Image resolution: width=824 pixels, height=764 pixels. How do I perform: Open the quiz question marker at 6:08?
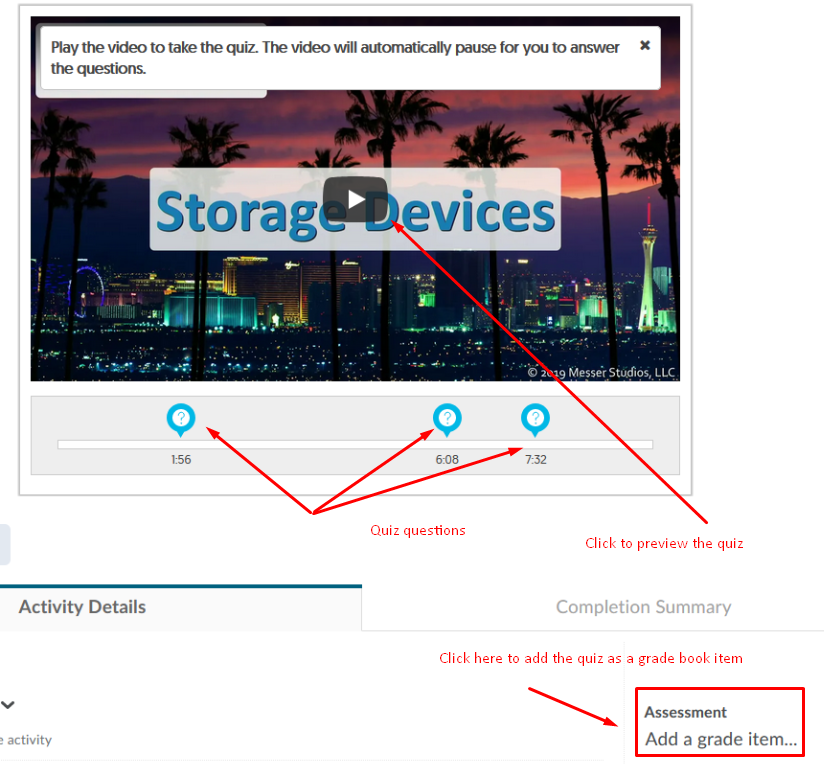(x=447, y=418)
